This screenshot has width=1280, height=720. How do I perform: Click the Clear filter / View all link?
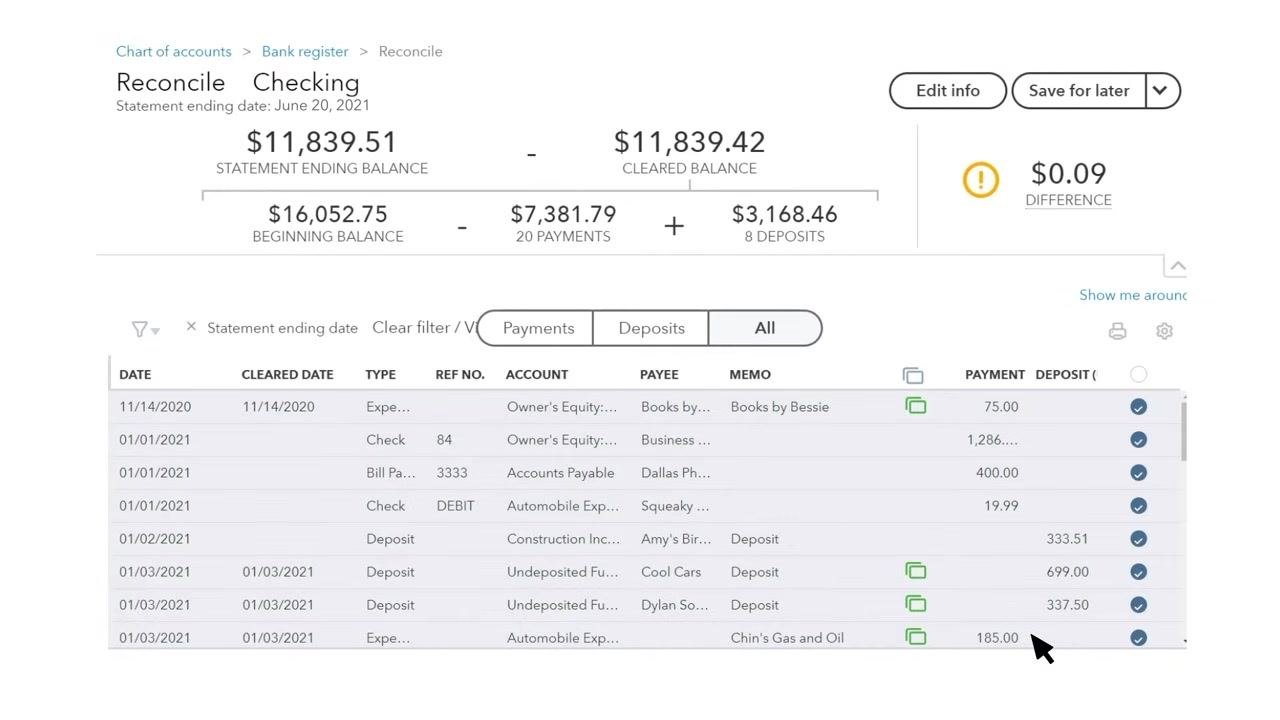click(424, 328)
